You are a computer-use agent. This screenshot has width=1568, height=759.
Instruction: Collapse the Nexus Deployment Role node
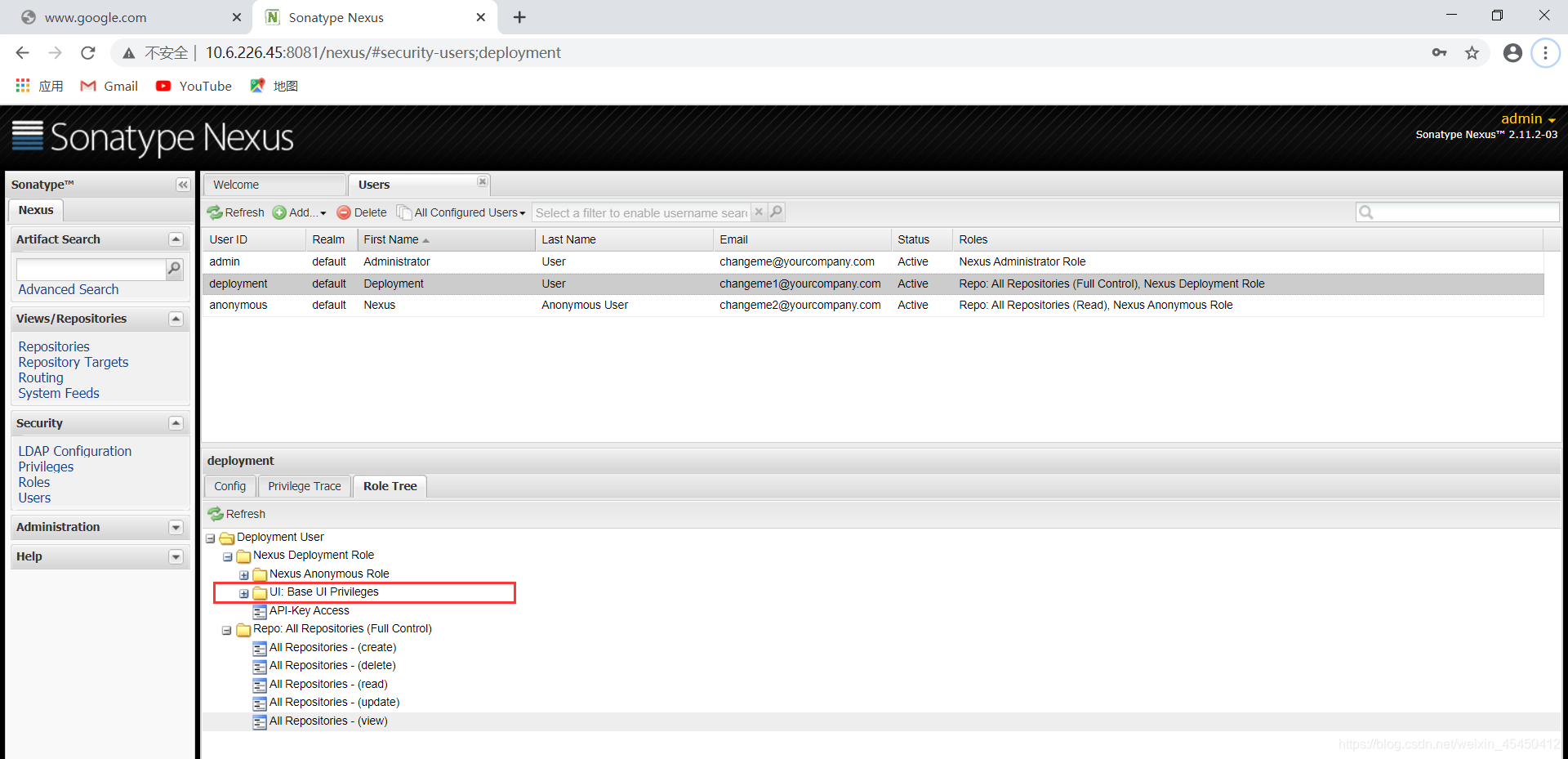(x=227, y=556)
